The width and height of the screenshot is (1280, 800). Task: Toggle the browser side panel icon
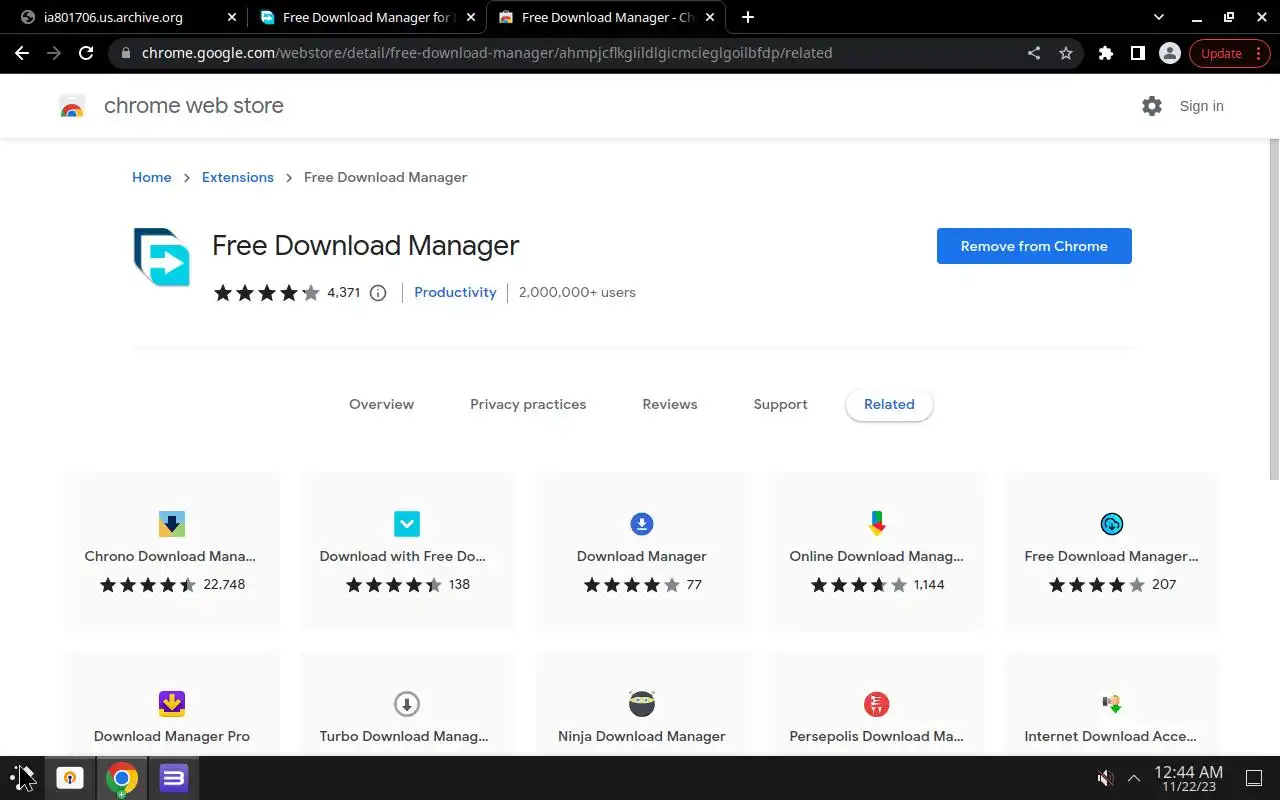pyautogui.click(x=1138, y=53)
